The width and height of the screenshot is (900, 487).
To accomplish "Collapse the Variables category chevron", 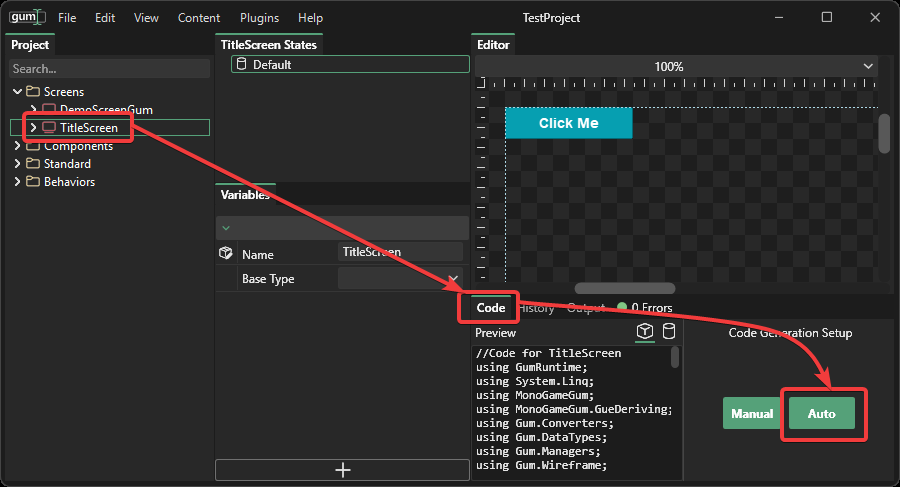I will (x=226, y=228).
